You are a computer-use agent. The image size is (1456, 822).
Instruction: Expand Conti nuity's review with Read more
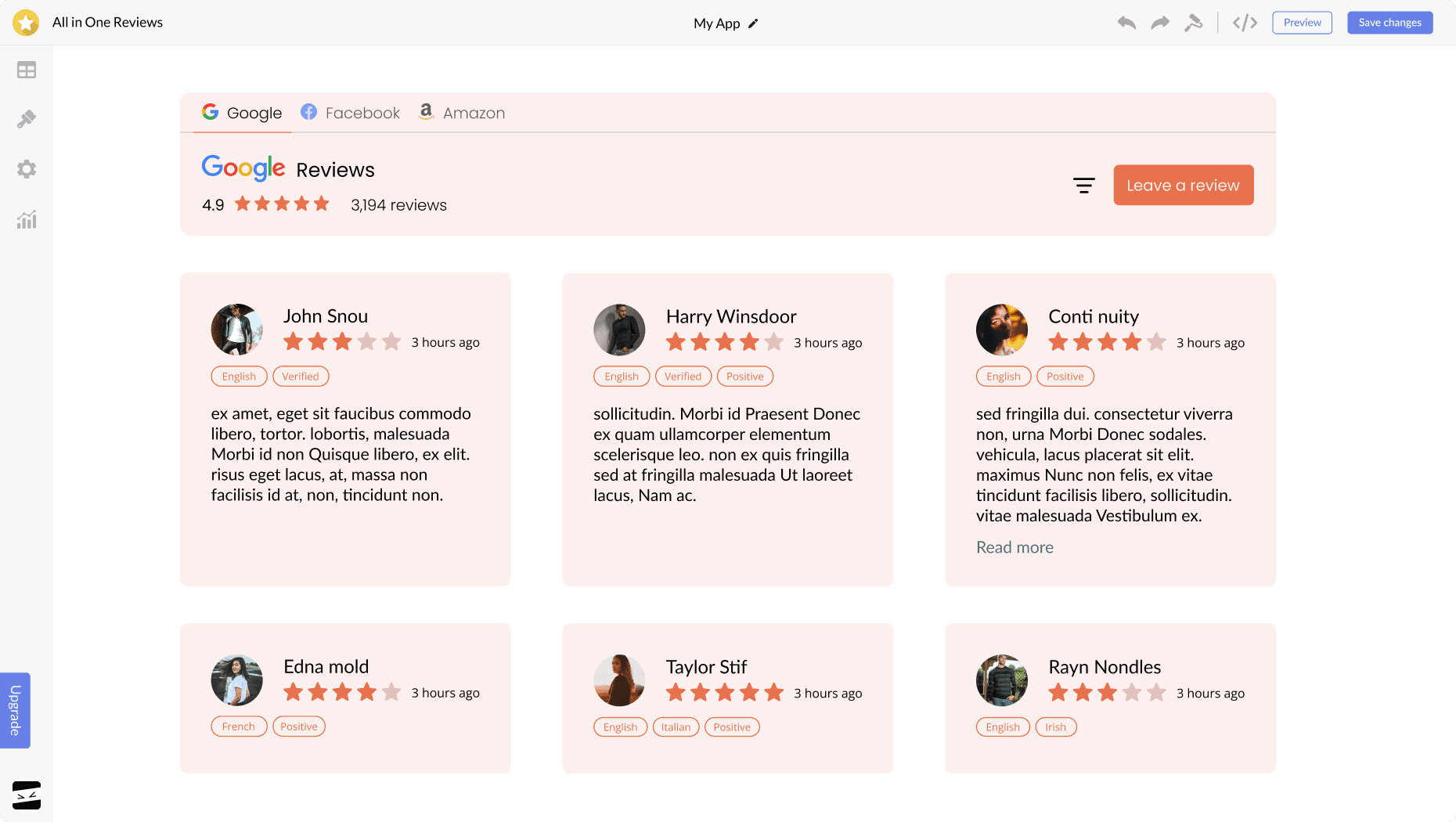1015,547
